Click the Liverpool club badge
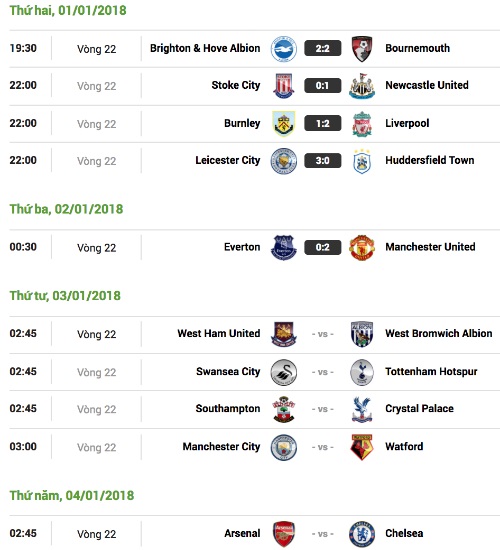500x550 pixels. pyautogui.click(x=362, y=124)
